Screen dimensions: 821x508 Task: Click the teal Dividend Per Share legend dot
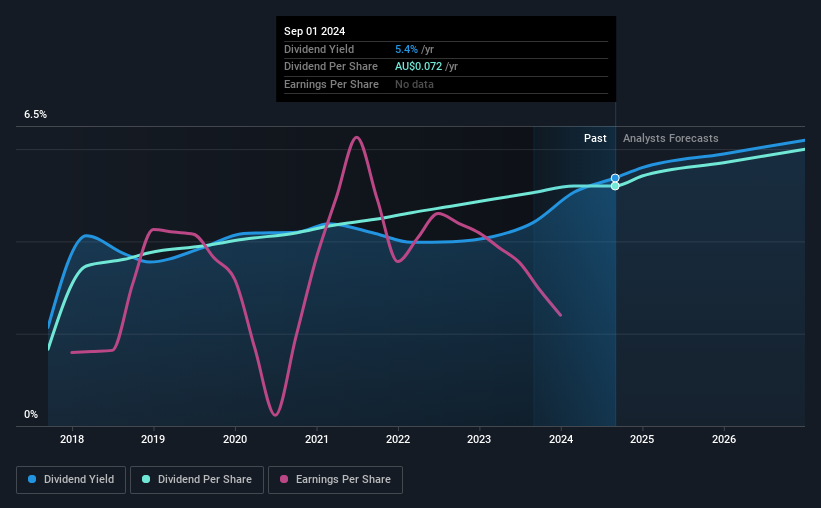point(146,479)
